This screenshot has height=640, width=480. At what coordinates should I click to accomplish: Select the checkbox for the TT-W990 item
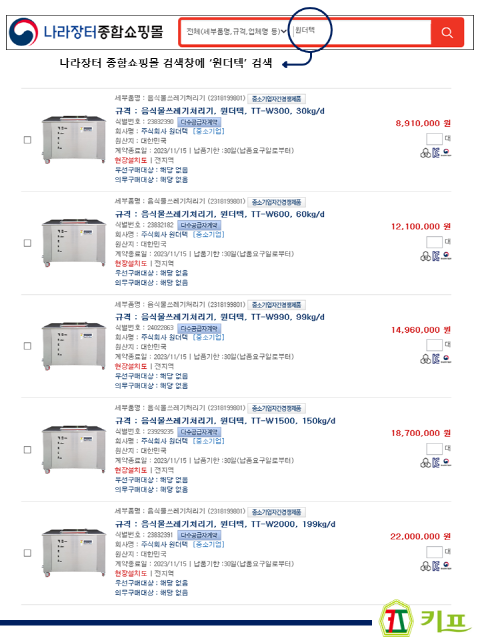click(27, 346)
